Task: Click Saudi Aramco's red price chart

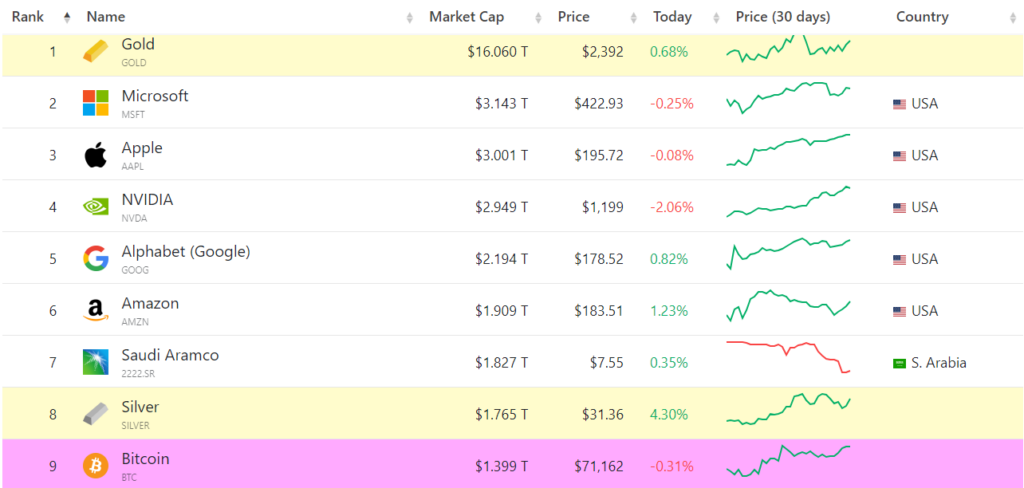Action: [x=788, y=357]
